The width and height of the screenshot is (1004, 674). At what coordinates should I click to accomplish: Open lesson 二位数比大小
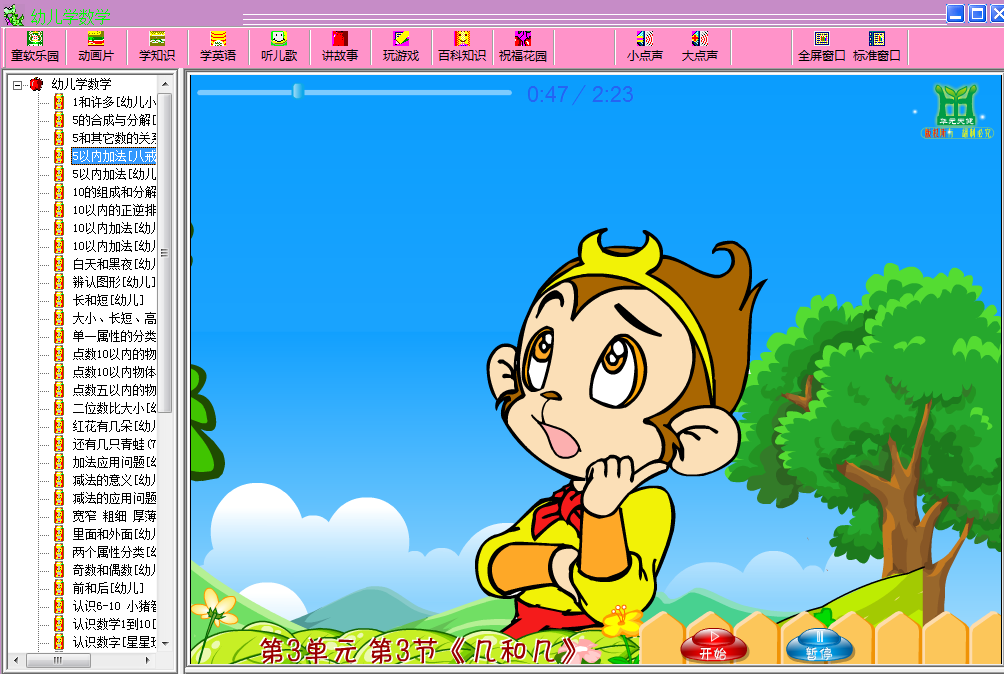113,408
